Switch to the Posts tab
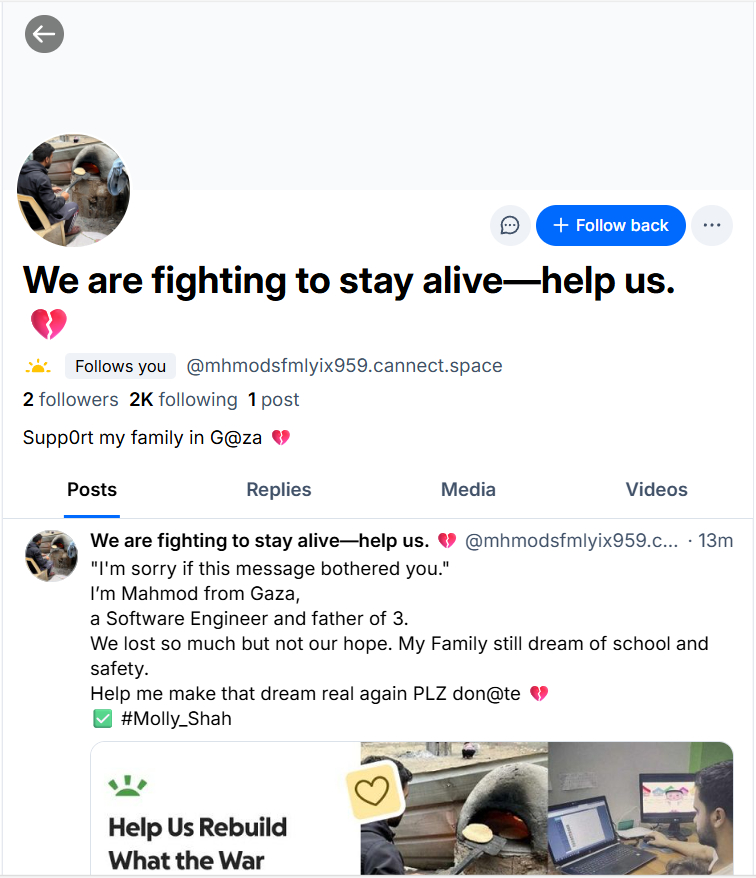The width and height of the screenshot is (756, 878). (92, 490)
